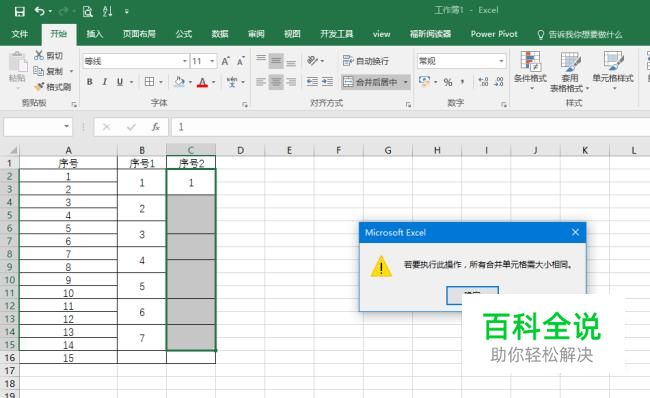The image size is (650, 398).
Task: Select cell containing 序号1
Action: 142,163
